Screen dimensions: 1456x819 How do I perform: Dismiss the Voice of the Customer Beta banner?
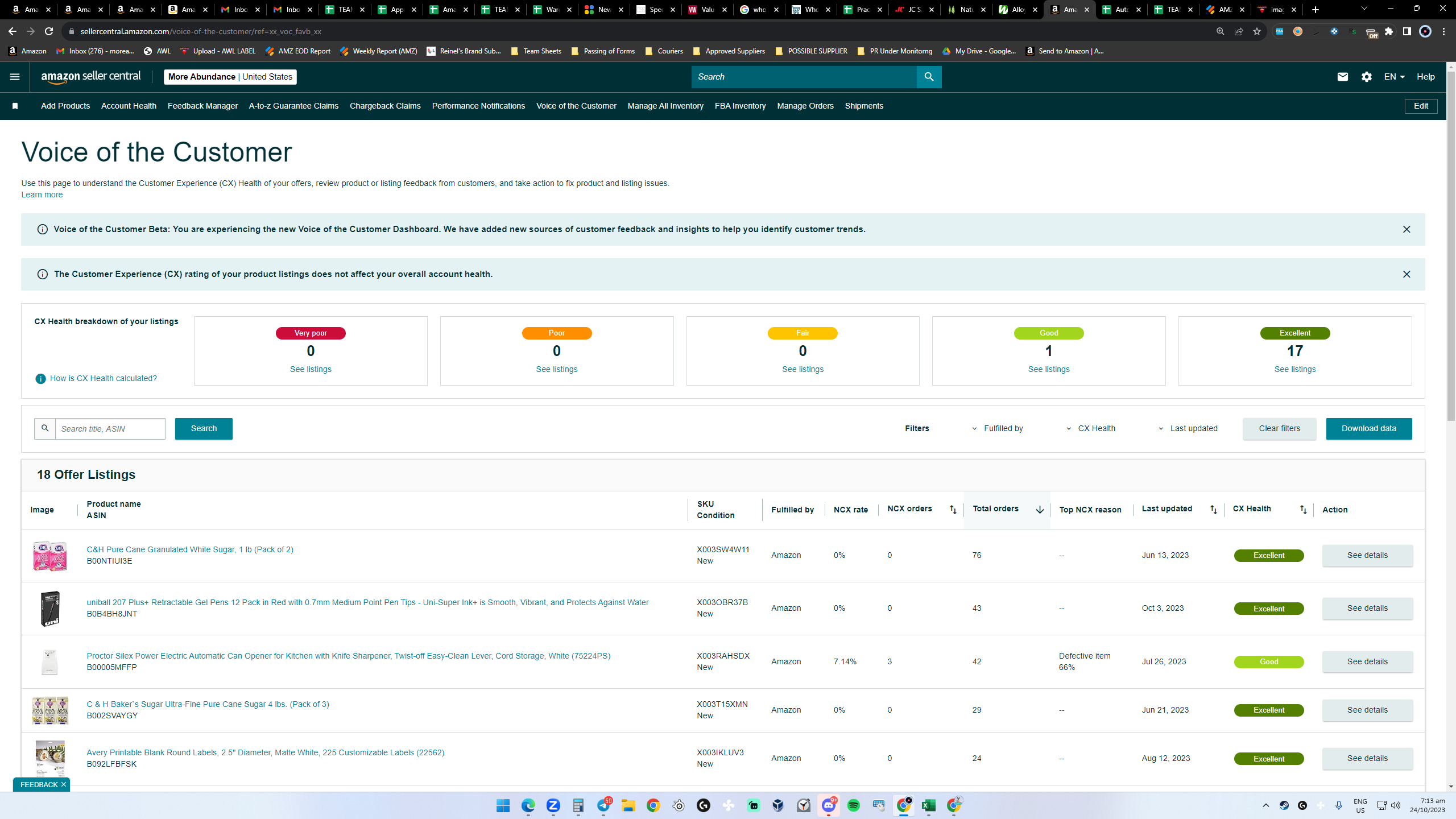tap(1407, 230)
